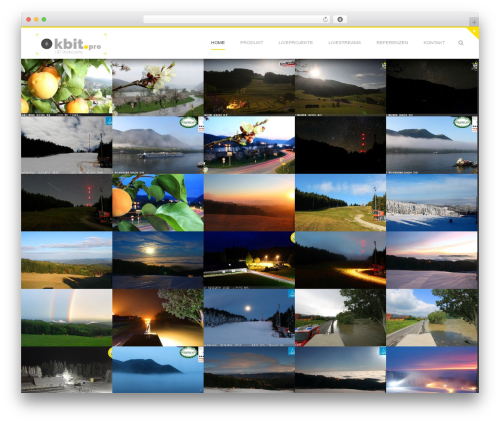
Task: Click the yellow corner star tag
Action: tap(474, 32)
